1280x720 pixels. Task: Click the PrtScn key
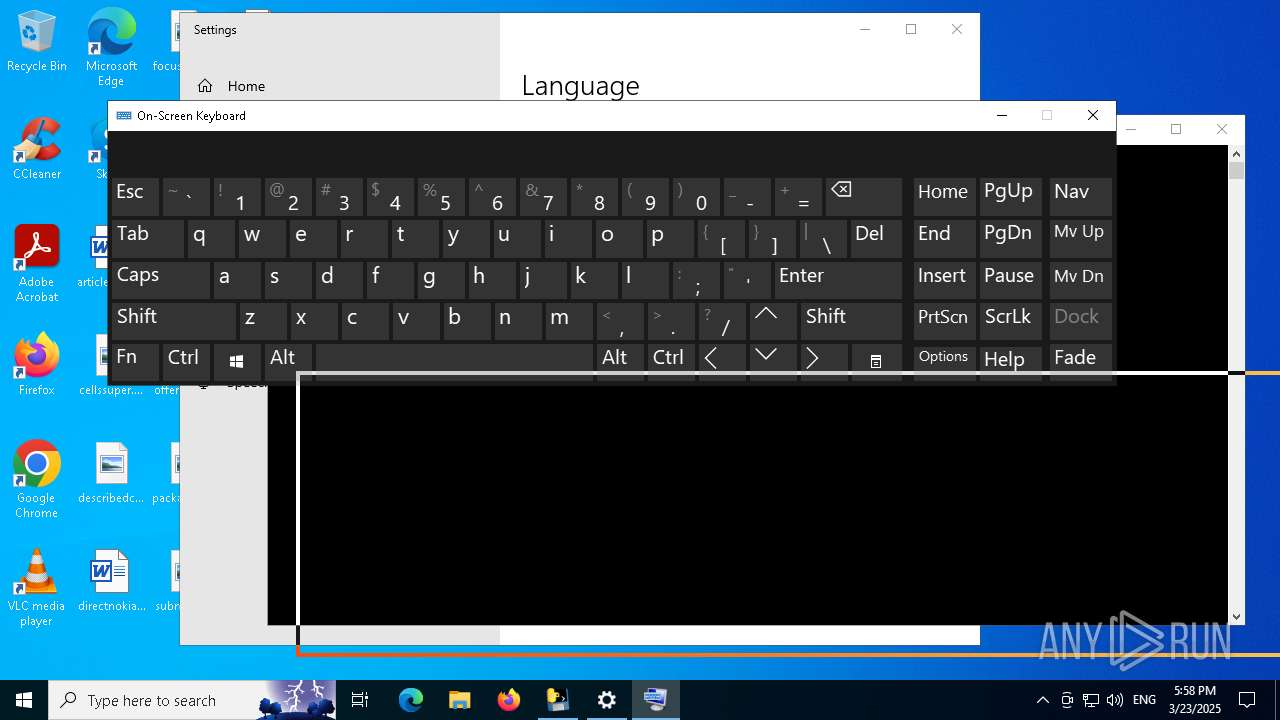(x=943, y=321)
